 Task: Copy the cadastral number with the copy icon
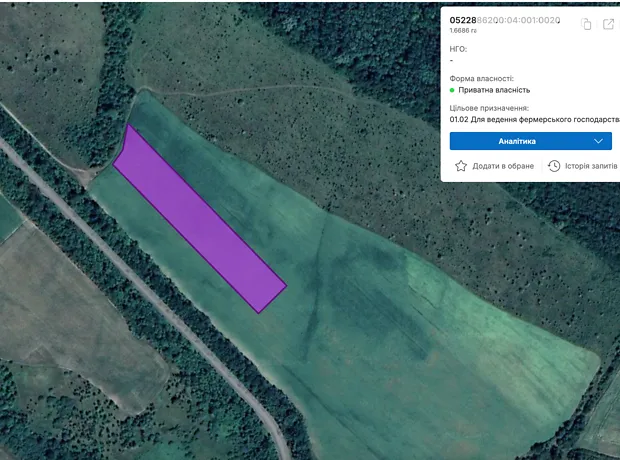(587, 24)
